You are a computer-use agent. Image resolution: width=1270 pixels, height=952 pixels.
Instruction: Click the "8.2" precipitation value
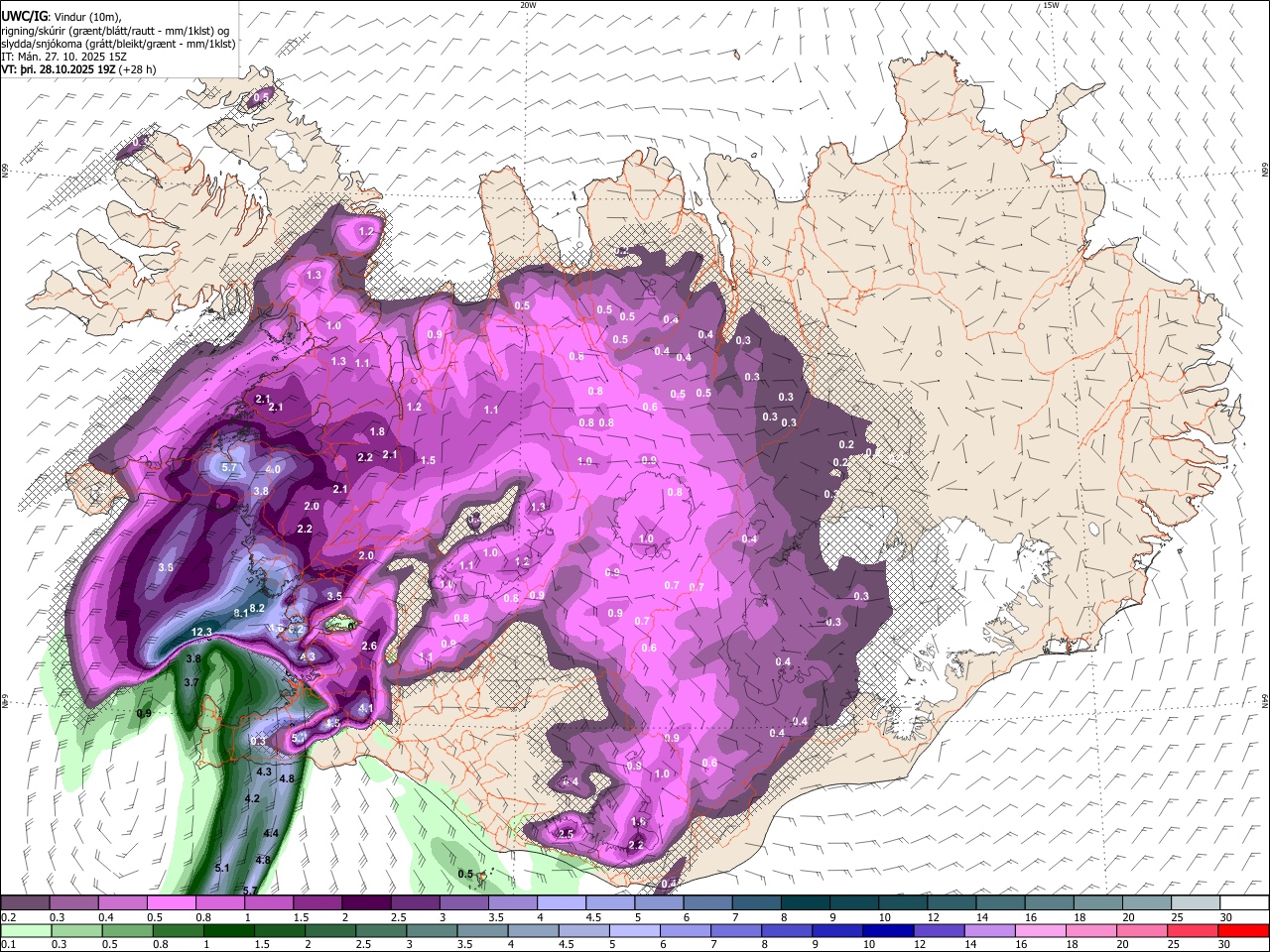click(x=257, y=608)
